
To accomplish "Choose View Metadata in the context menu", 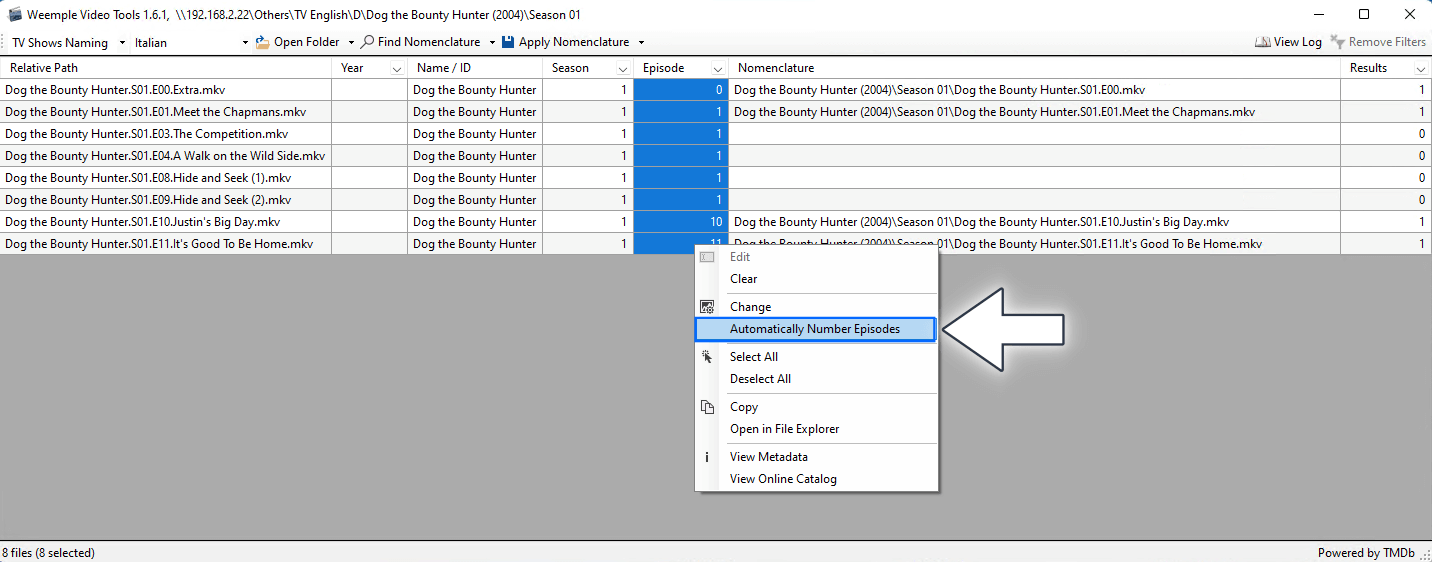I will pos(769,457).
